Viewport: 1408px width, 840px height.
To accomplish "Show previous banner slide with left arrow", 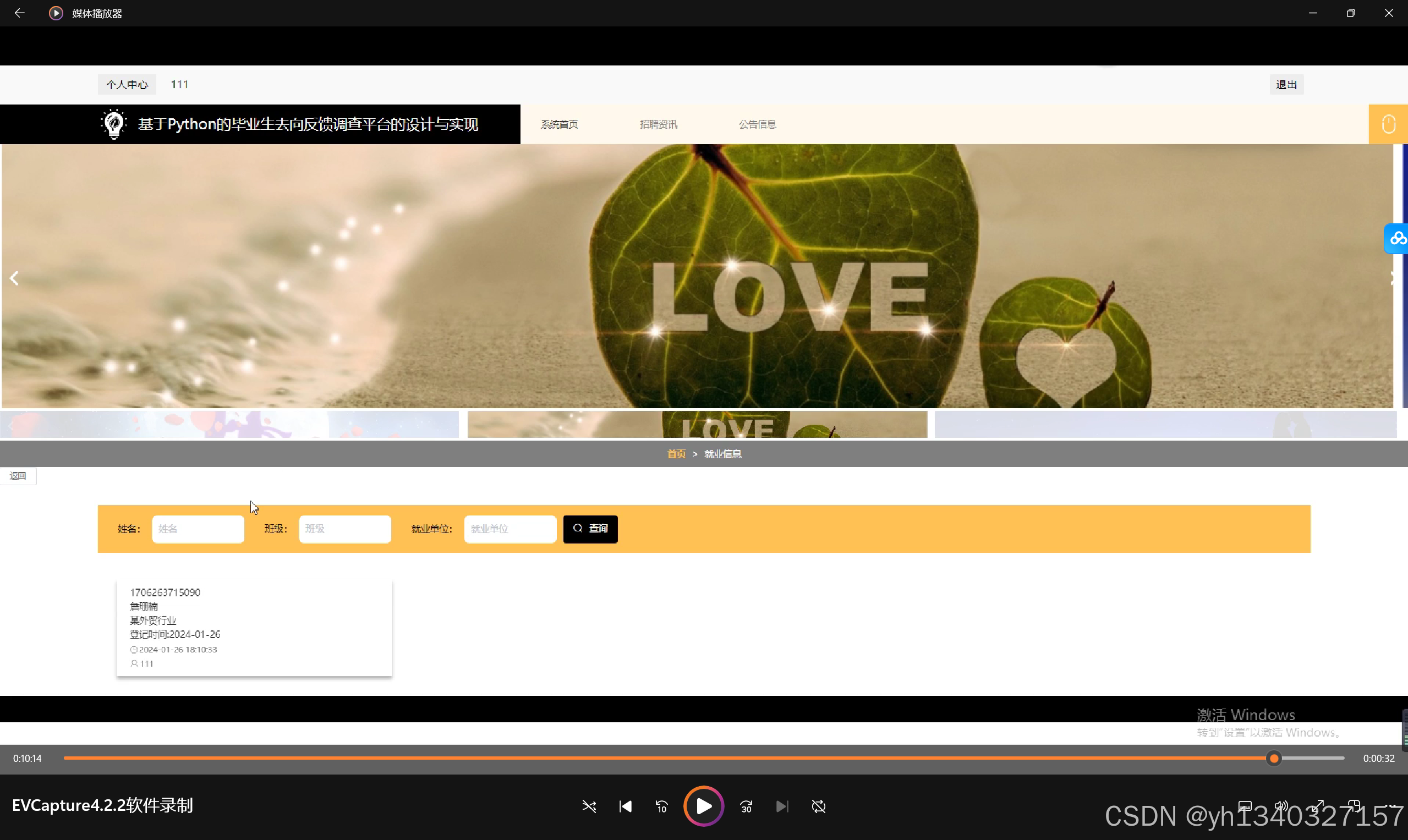I will [x=14, y=278].
